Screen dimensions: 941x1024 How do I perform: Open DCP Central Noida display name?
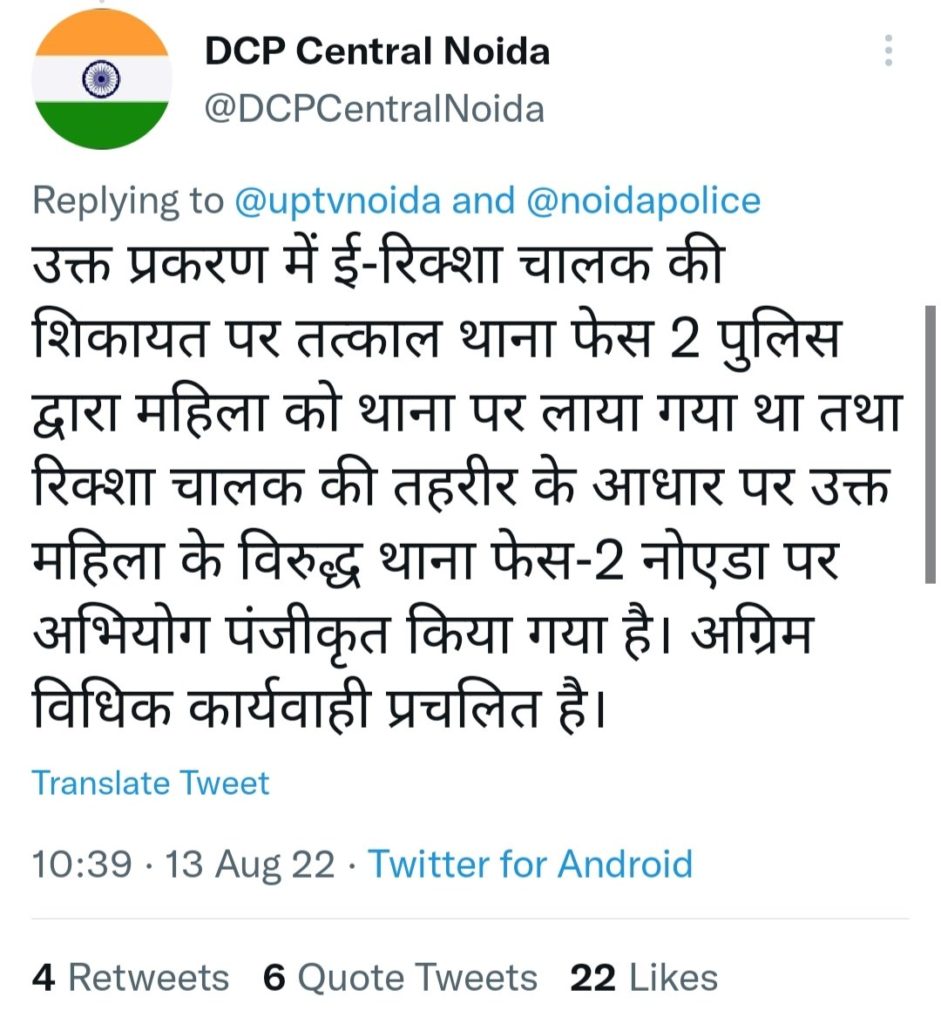[x=377, y=51]
